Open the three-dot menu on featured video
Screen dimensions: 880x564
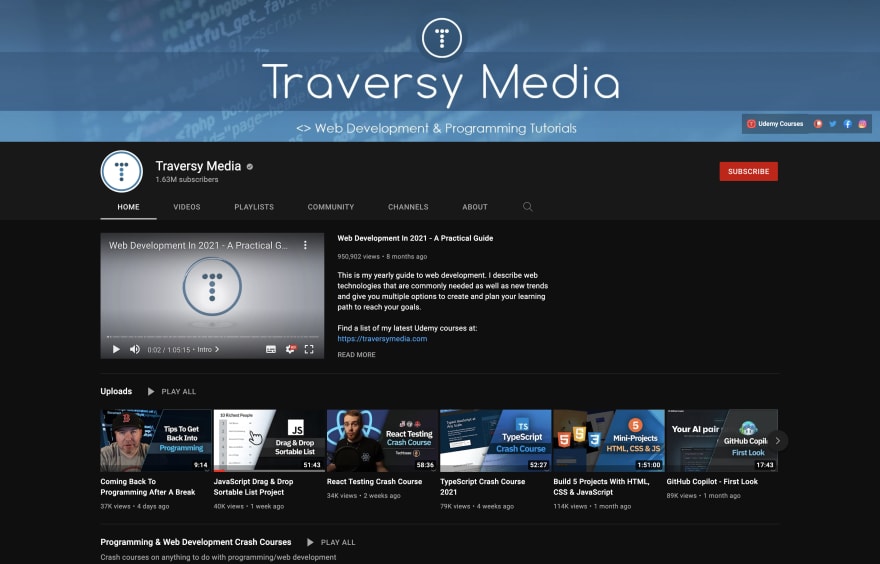(x=305, y=245)
